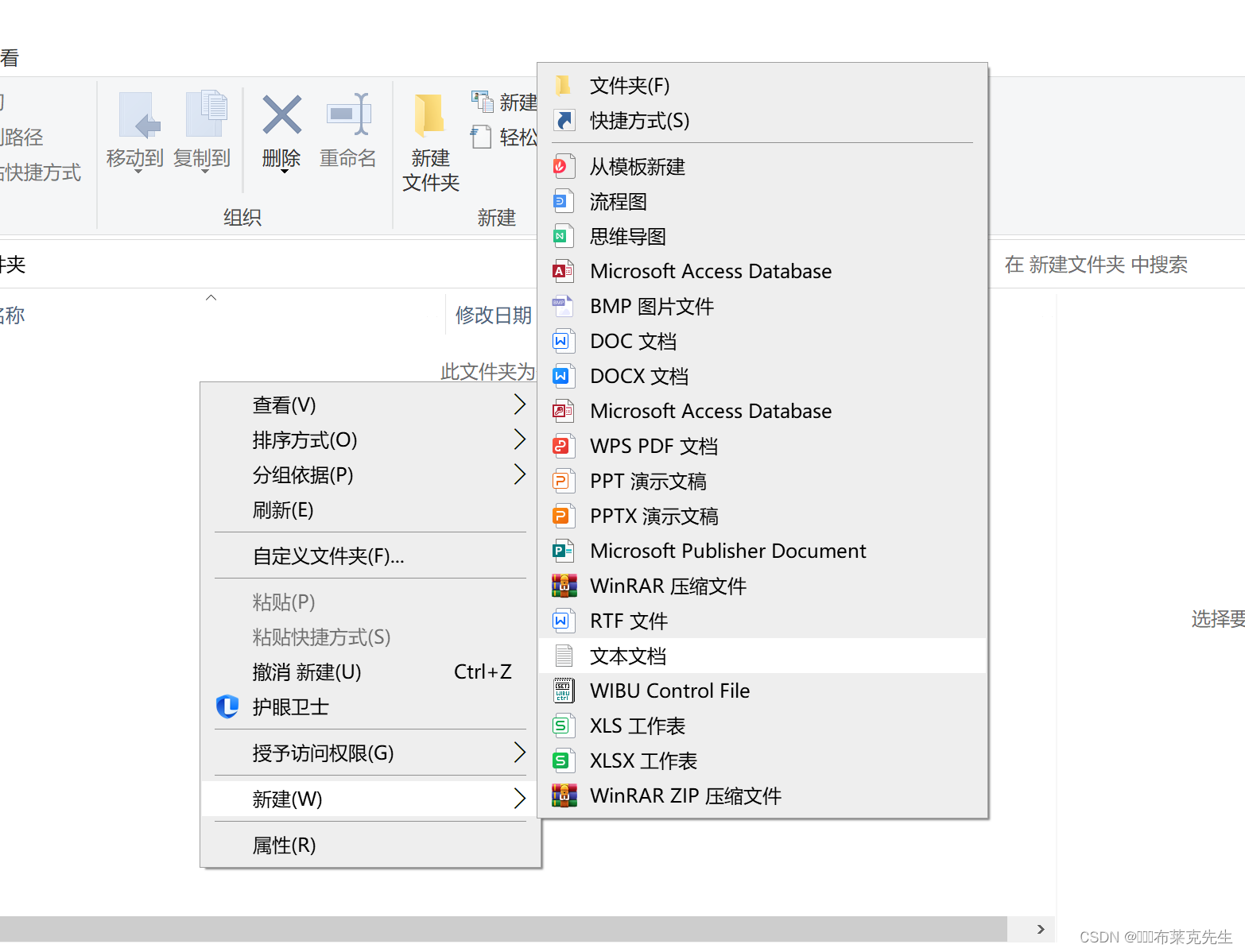Choose the 从模板新建 template icon
Image resolution: width=1245 pixels, height=952 pixels.
[x=563, y=166]
